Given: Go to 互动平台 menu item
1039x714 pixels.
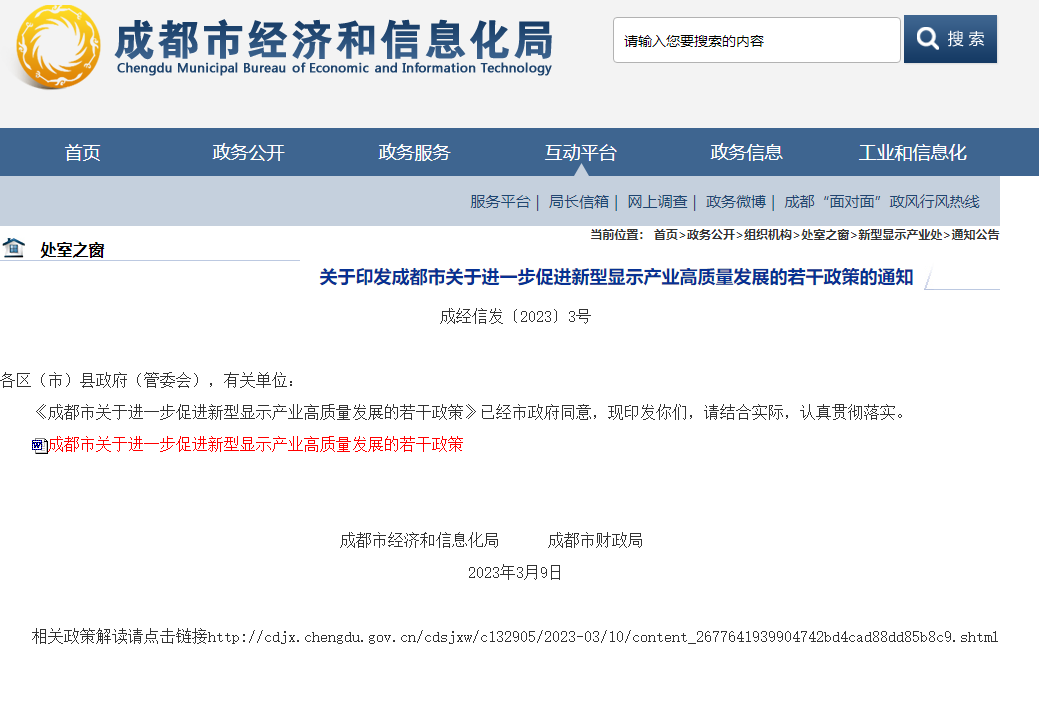Looking at the screenshot, I should (x=581, y=153).
